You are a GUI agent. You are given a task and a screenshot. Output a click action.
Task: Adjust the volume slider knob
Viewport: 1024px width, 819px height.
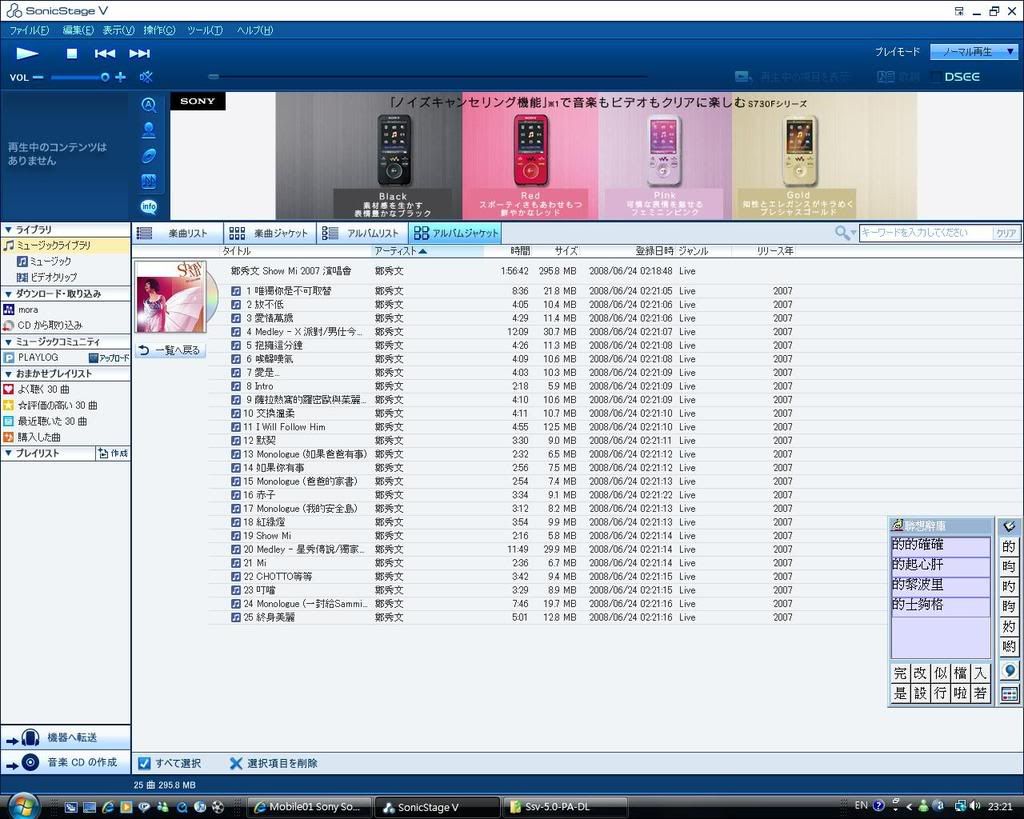tap(104, 77)
